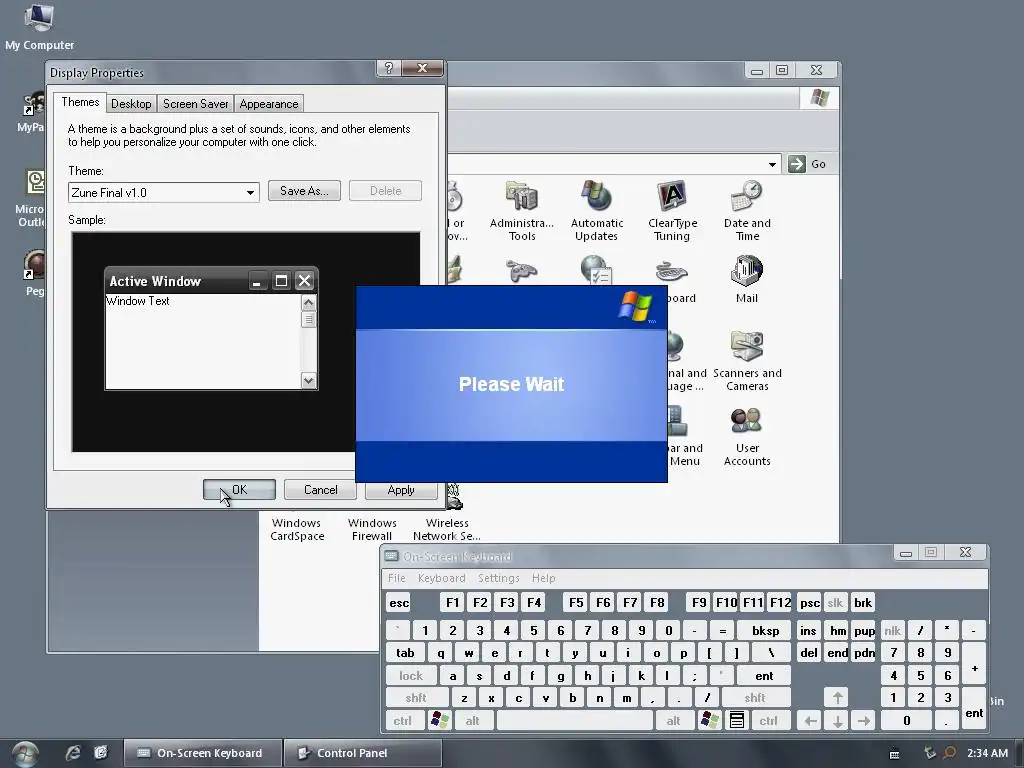Open My Computer desktop icon
This screenshot has width=1024, height=768.
click(x=39, y=27)
